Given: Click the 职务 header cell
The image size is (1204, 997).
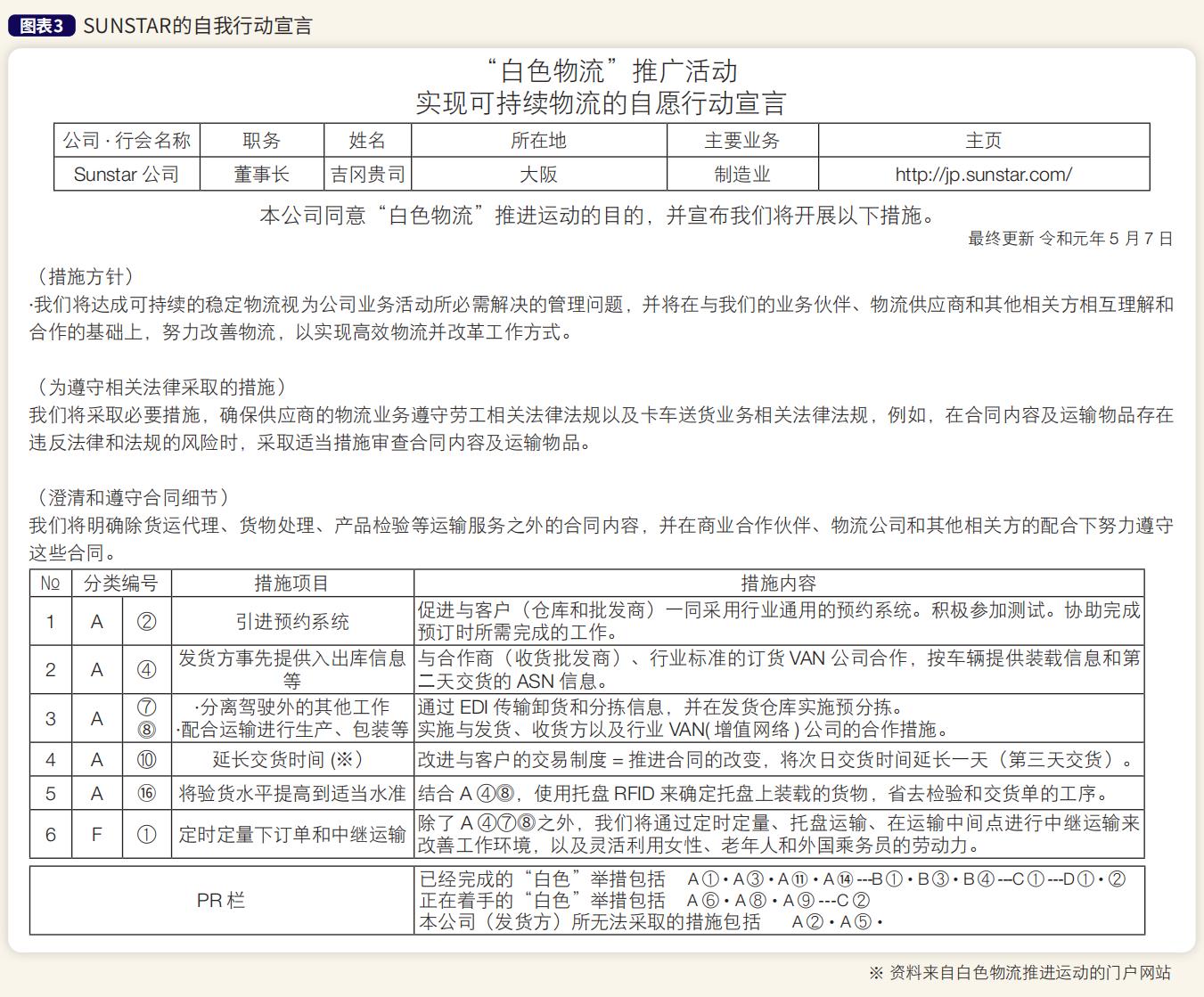Looking at the screenshot, I should click(262, 141).
